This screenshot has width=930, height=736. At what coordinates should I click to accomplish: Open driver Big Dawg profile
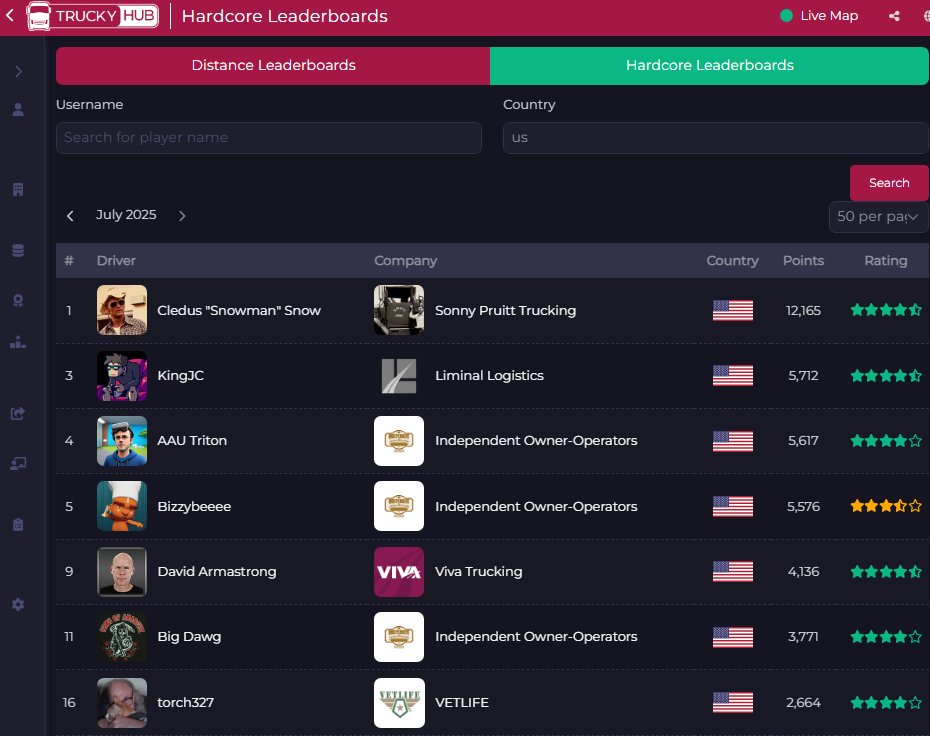click(189, 637)
